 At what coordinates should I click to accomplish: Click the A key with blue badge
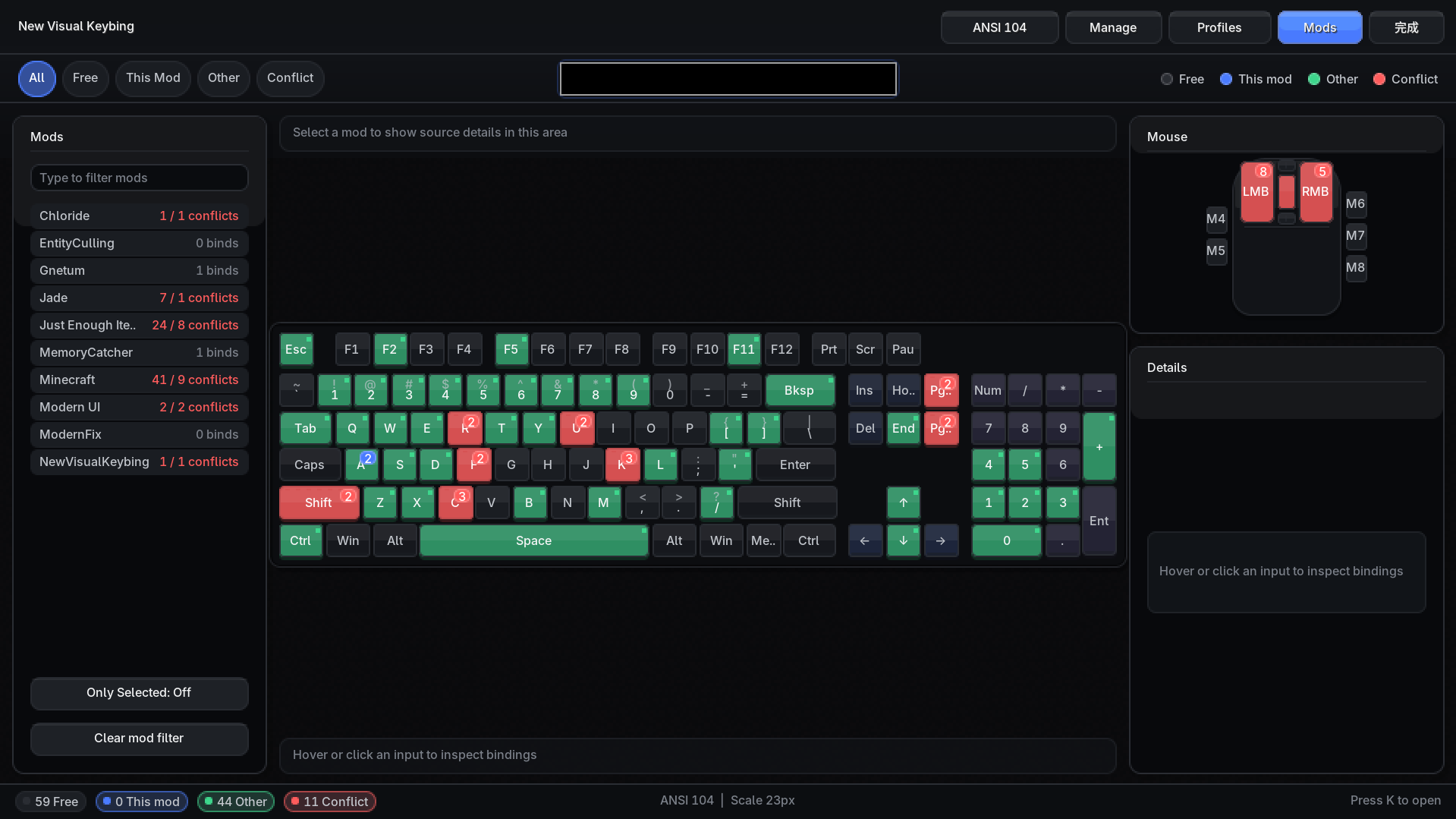(x=362, y=465)
